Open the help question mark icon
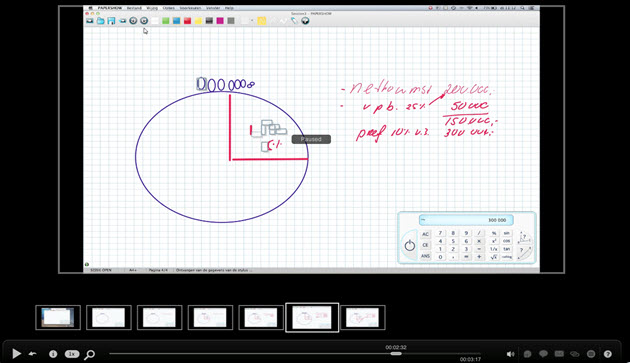 pos(608,354)
